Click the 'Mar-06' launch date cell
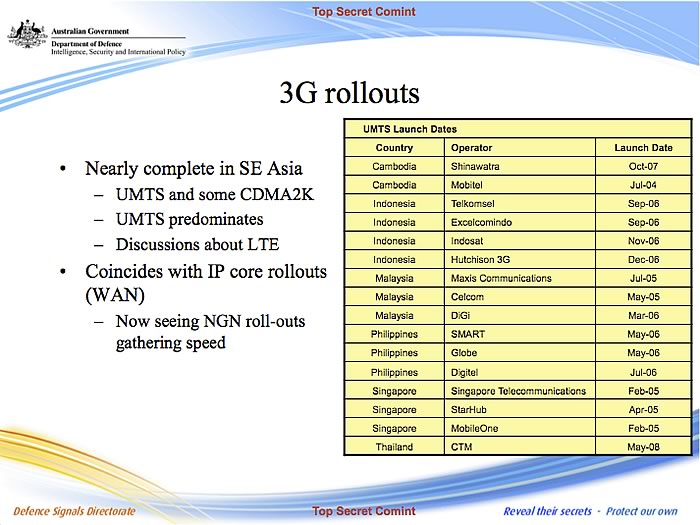Image resolution: width=700 pixels, height=525 pixels. click(x=643, y=316)
